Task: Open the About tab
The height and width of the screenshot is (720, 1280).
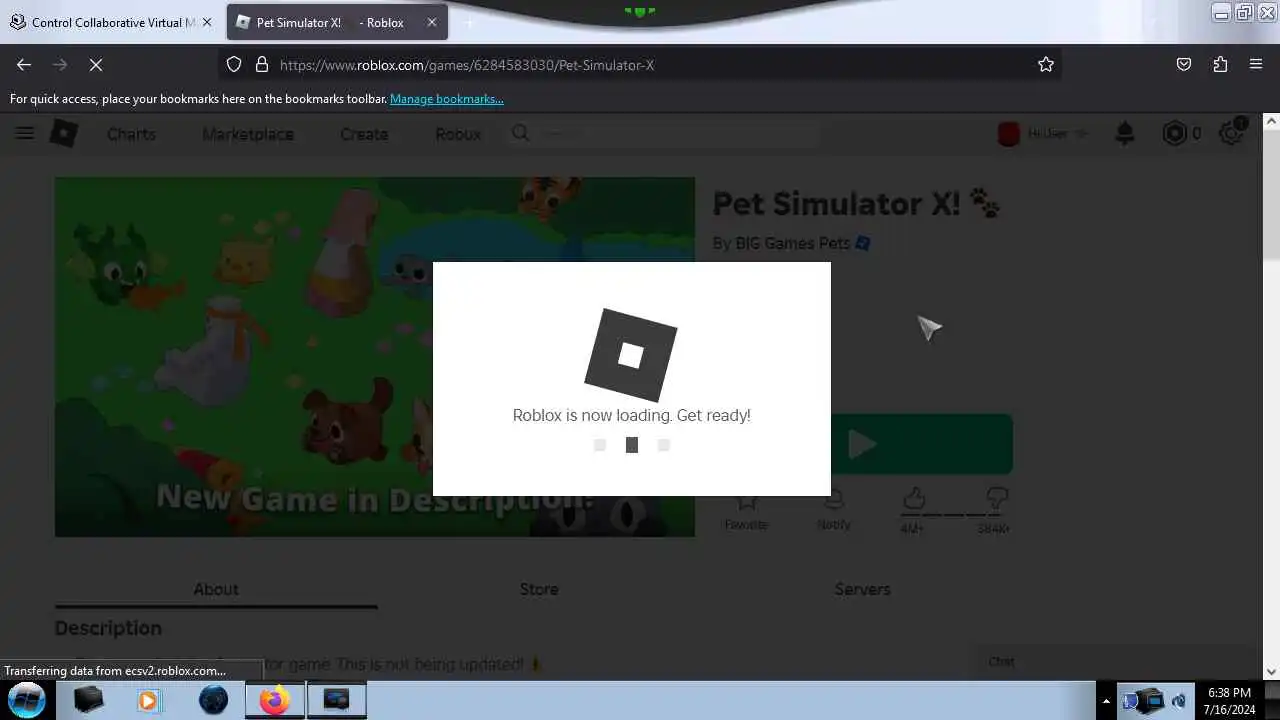Action: (x=216, y=589)
